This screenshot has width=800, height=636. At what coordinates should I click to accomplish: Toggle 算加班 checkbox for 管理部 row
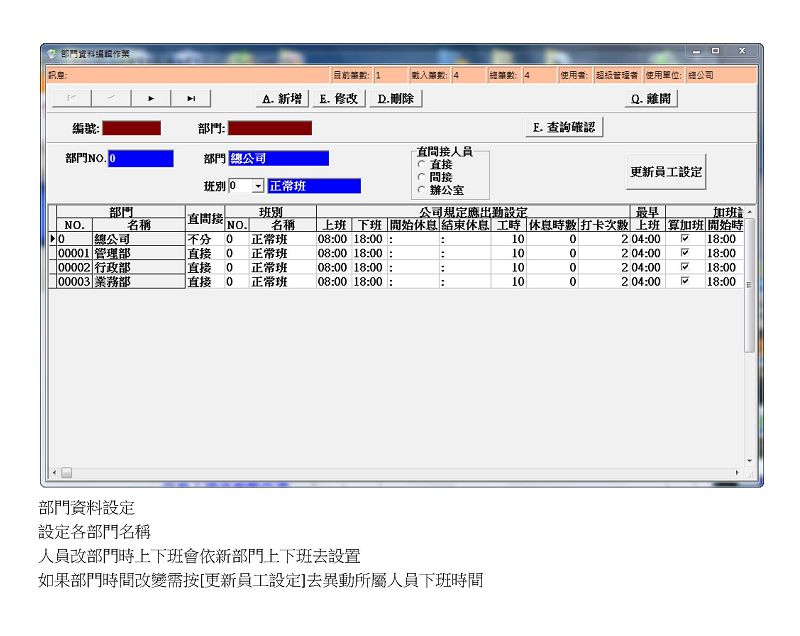coord(684,254)
